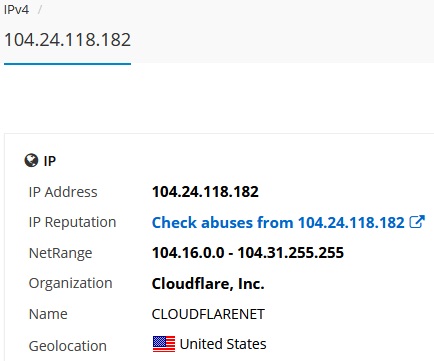Click the IP Reputation field label
This screenshot has width=434, height=361.
tap(72, 222)
